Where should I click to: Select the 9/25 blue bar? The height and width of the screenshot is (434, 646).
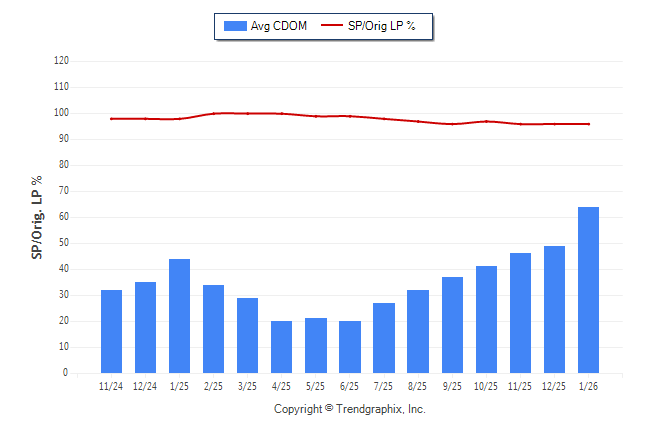coord(452,325)
